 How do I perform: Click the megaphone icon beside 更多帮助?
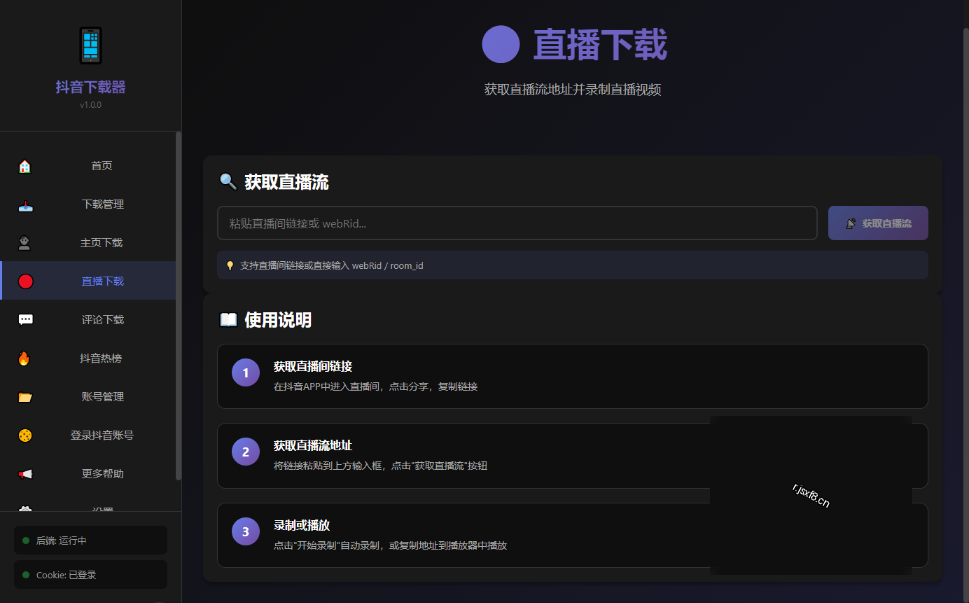[x=25, y=474]
